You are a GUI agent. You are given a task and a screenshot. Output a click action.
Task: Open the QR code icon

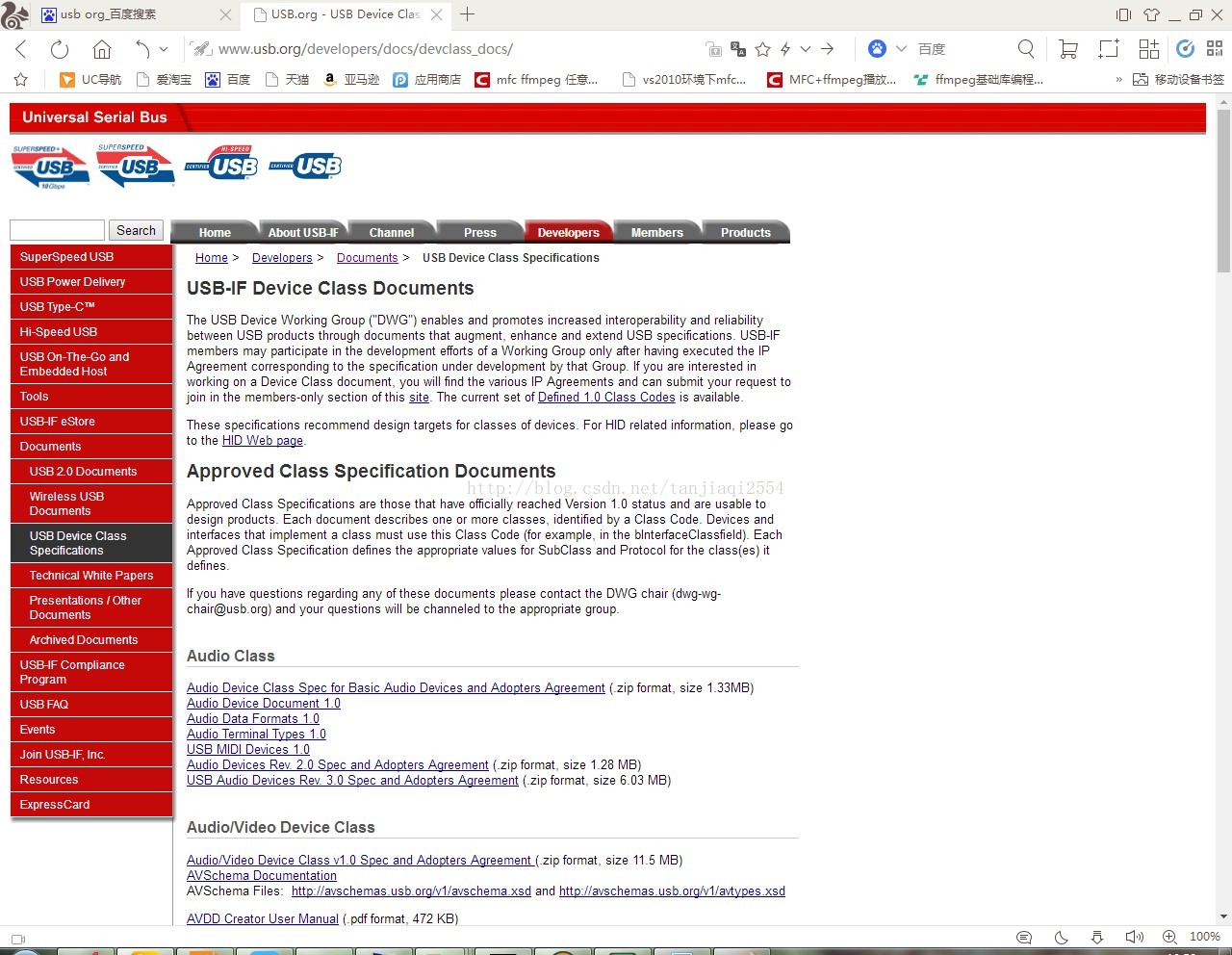(x=1215, y=48)
